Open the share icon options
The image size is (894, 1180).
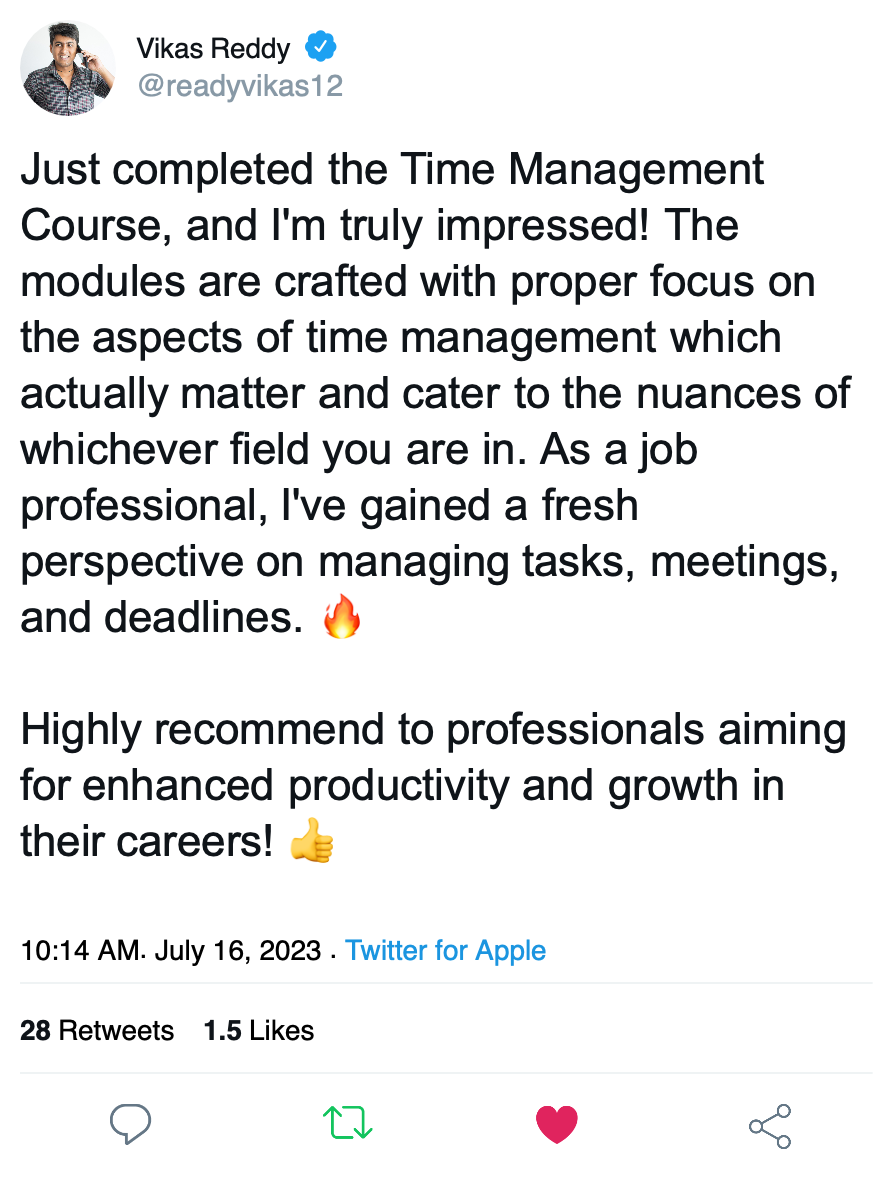770,1126
